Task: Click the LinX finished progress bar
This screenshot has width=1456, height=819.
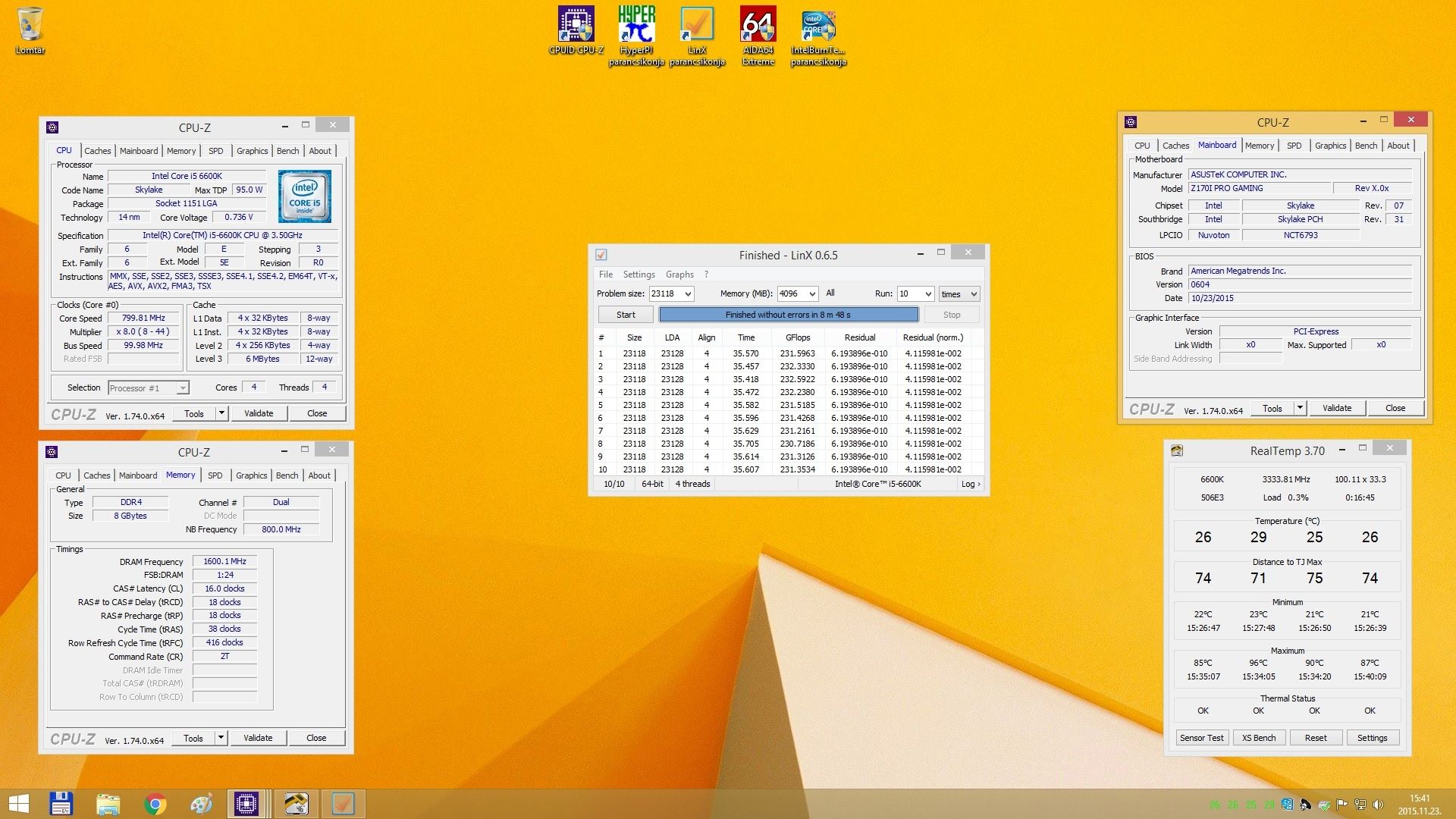Action: click(788, 315)
